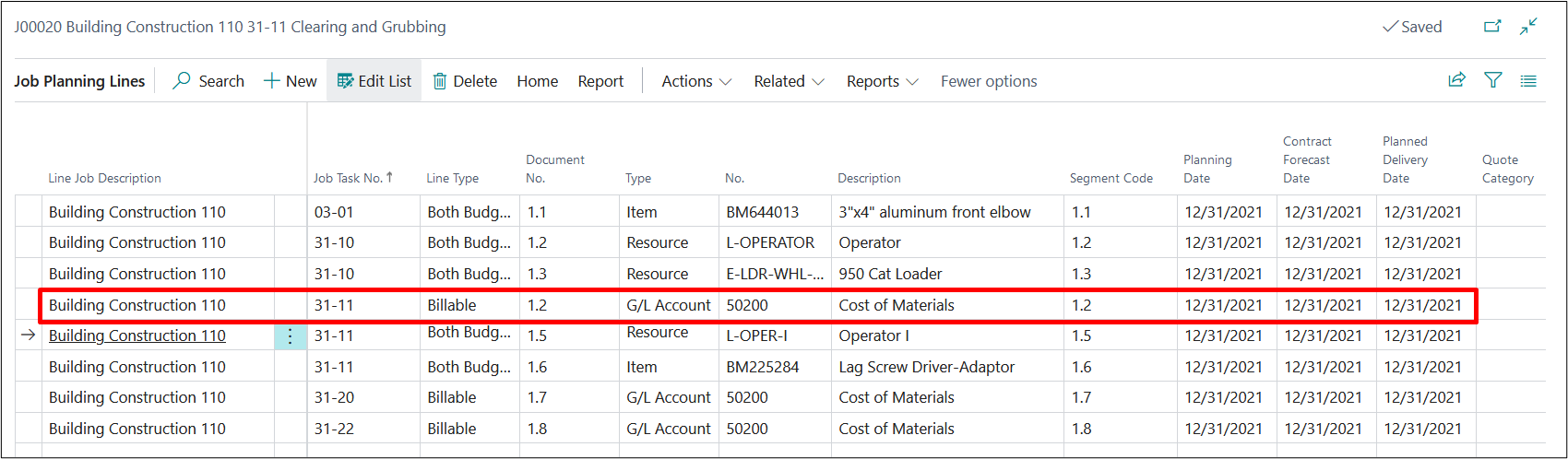The height and width of the screenshot is (459, 1568).
Task: Open the filter pane funnel icon
Action: pyautogui.click(x=1492, y=80)
